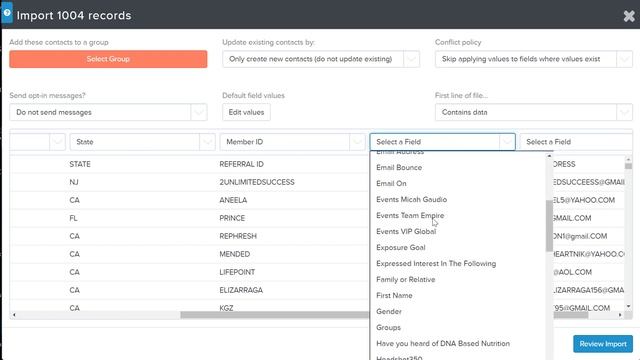Click the PRINCE cell

(x=232, y=218)
